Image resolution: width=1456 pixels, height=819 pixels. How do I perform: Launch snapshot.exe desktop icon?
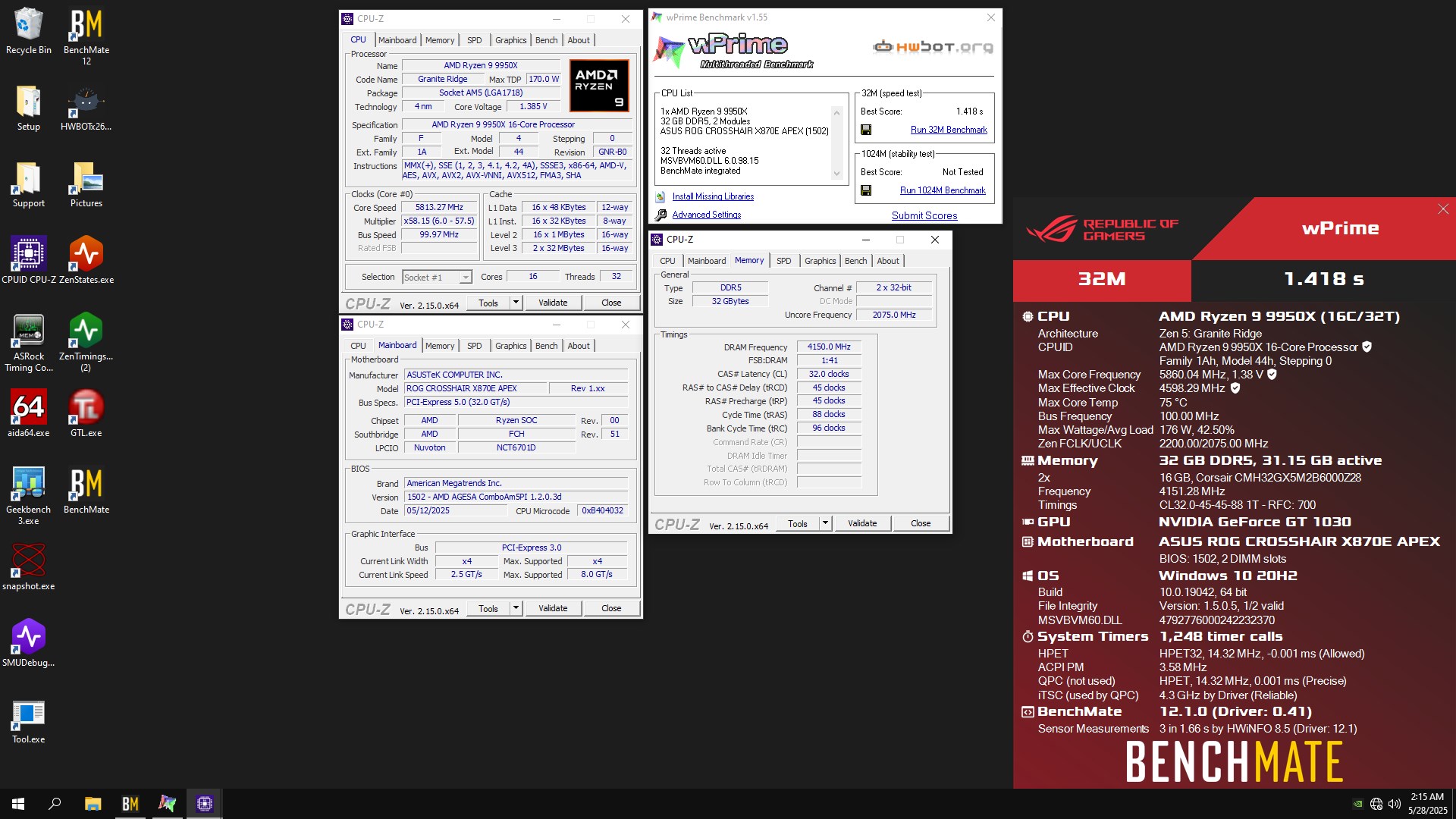(29, 567)
